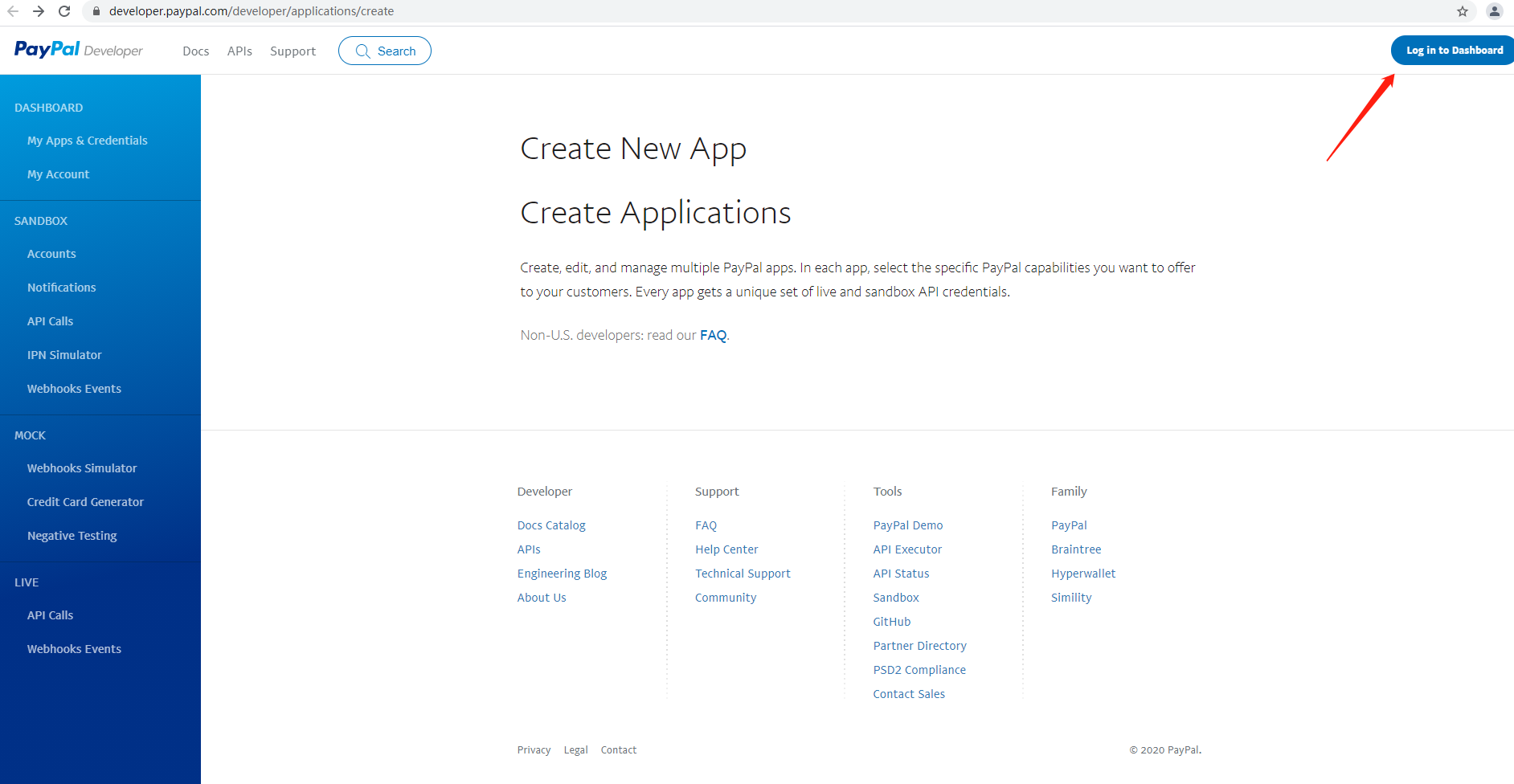1514x784 pixels.
Task: Check API Status link
Action: (x=902, y=574)
